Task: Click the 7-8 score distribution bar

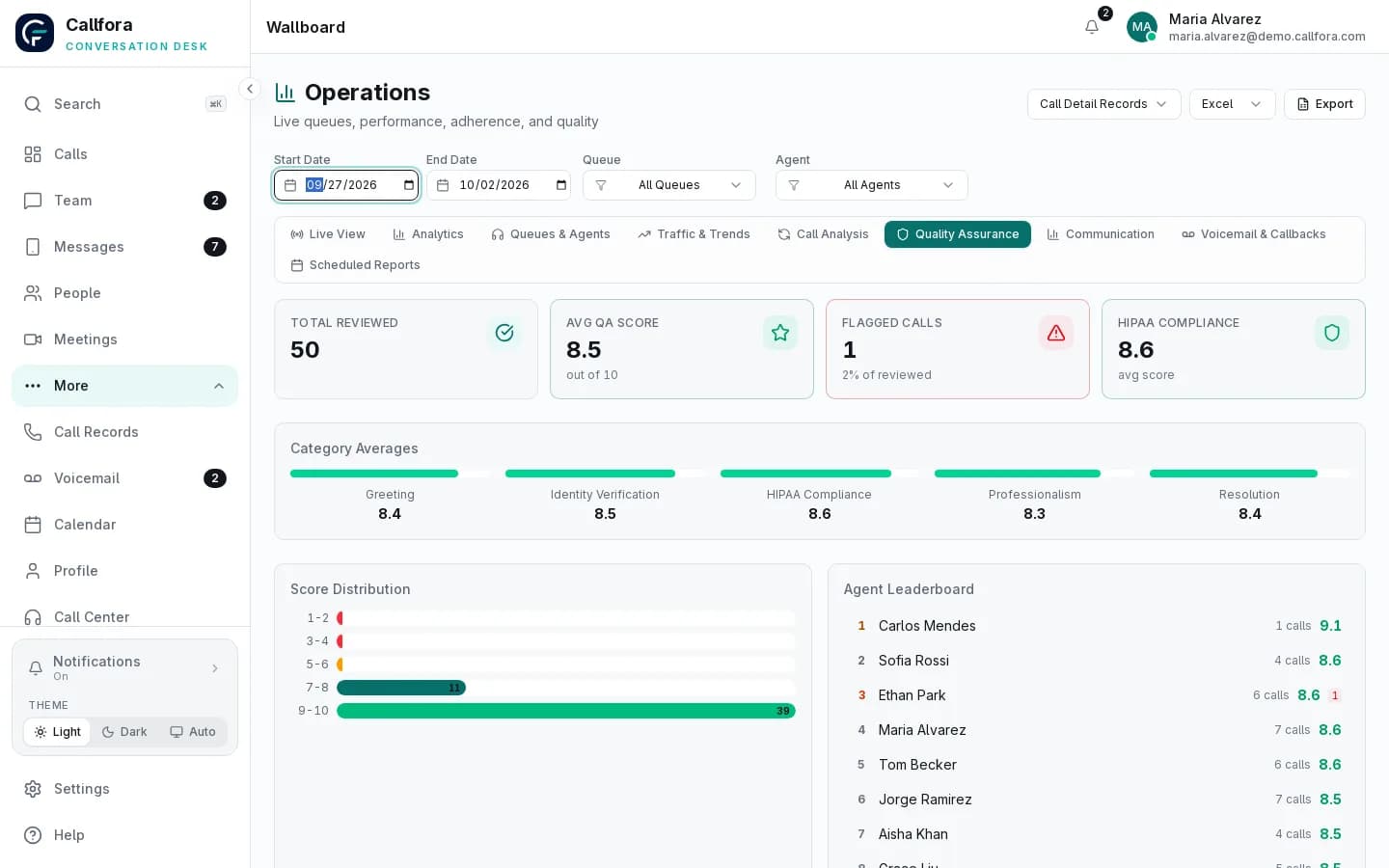Action: (401, 688)
